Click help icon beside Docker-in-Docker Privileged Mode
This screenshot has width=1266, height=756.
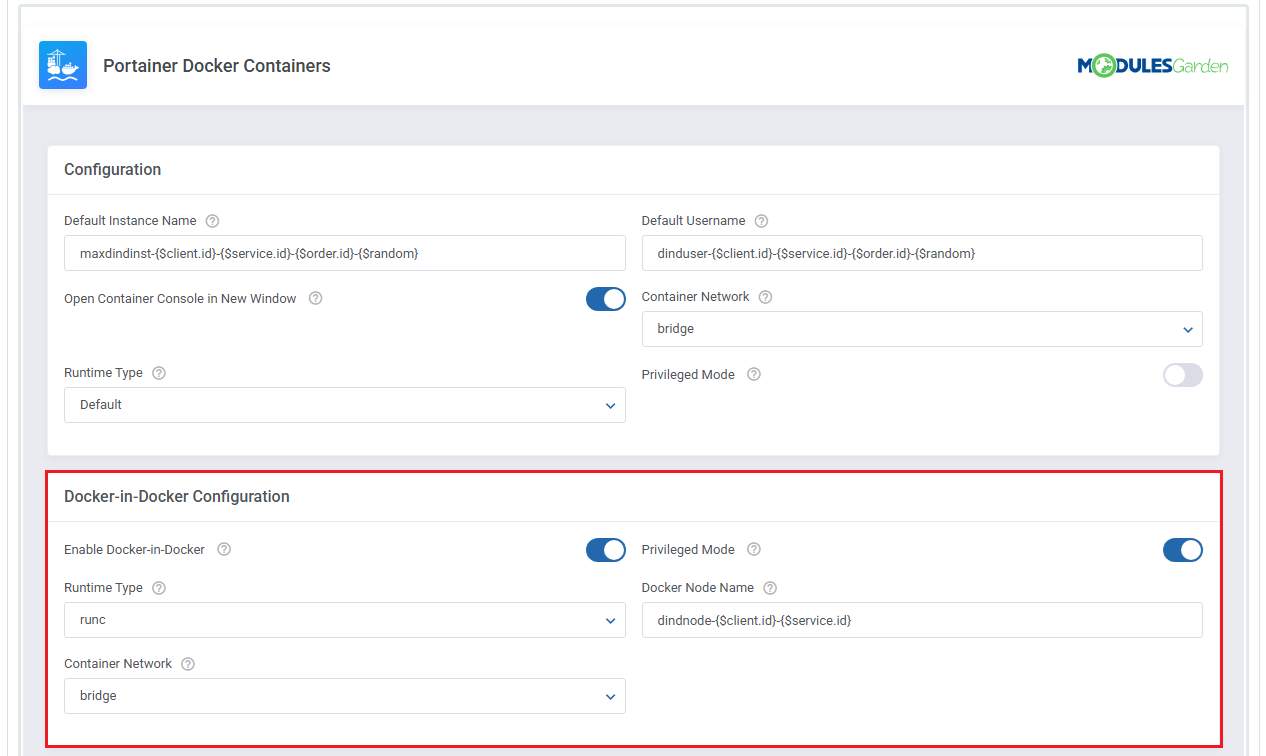[x=753, y=549]
